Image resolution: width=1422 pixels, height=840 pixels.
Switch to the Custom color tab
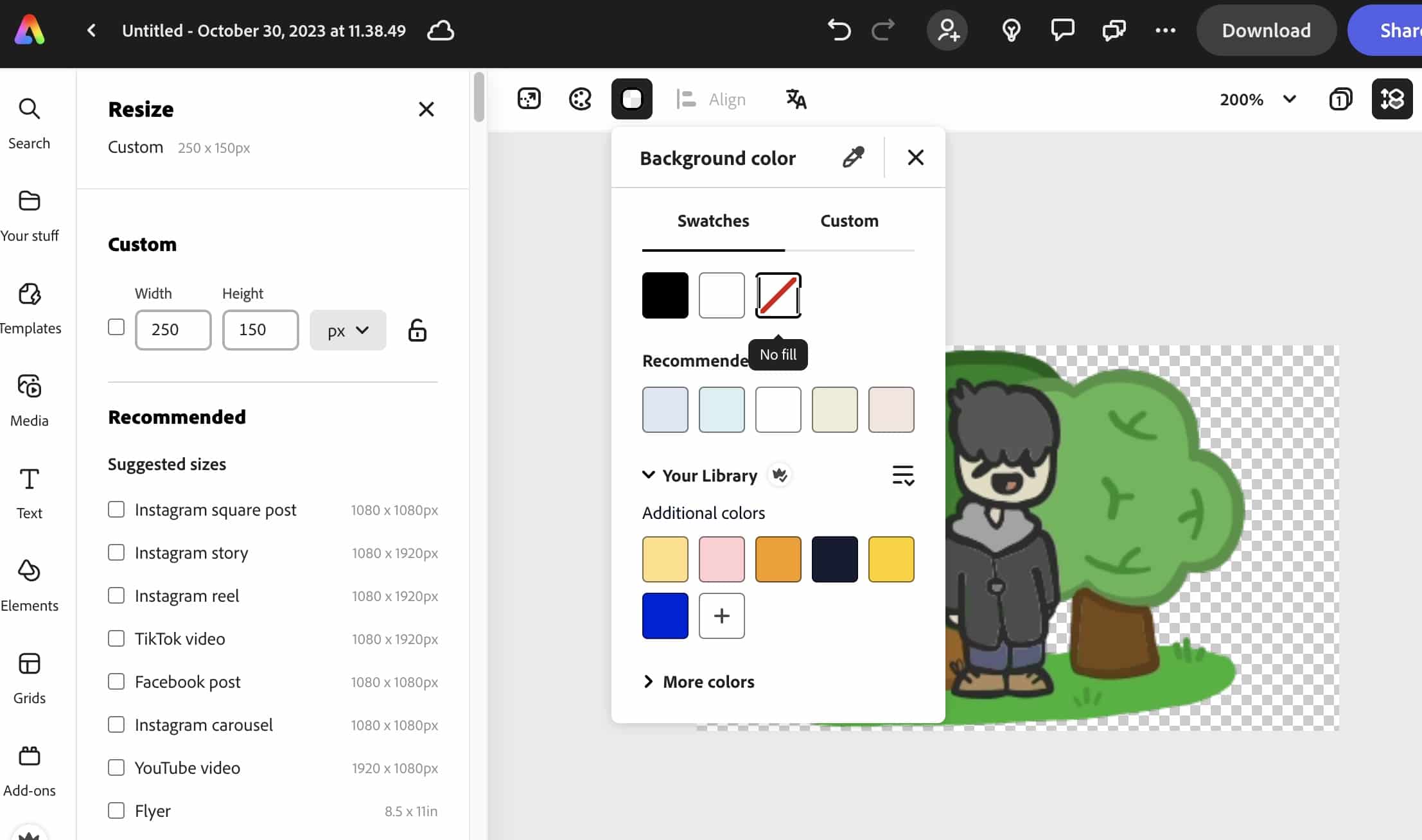[x=849, y=220]
